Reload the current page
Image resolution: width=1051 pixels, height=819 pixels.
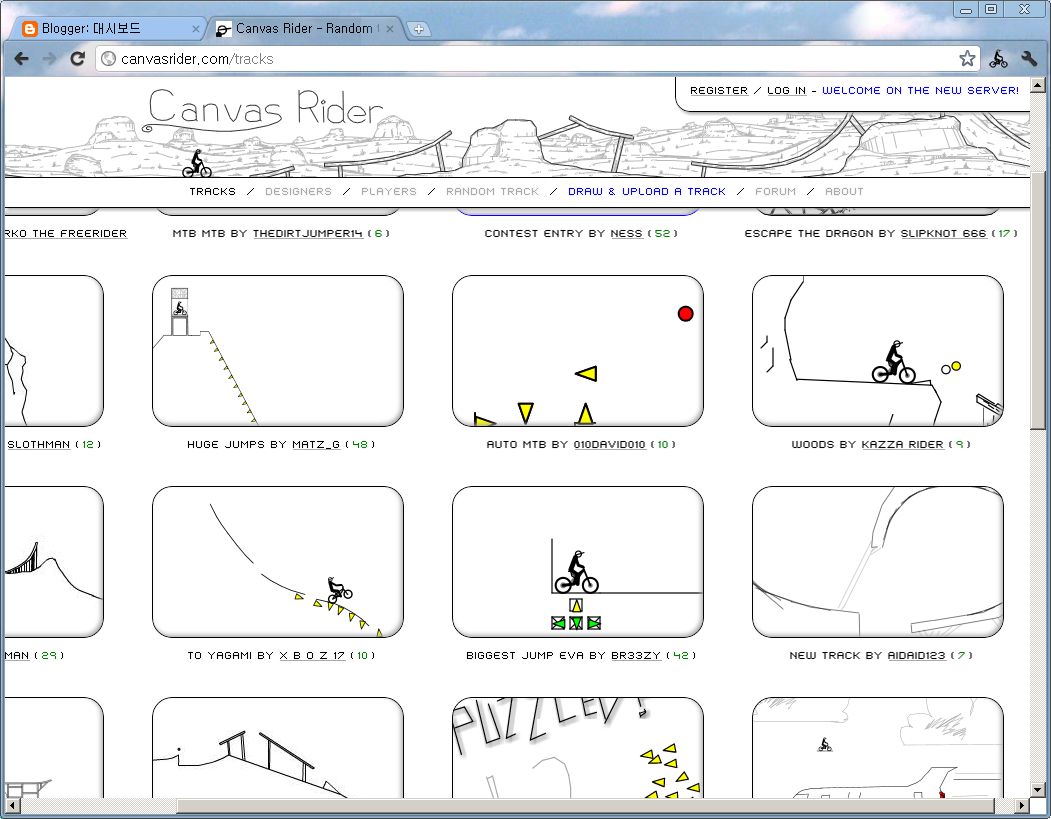point(77,58)
